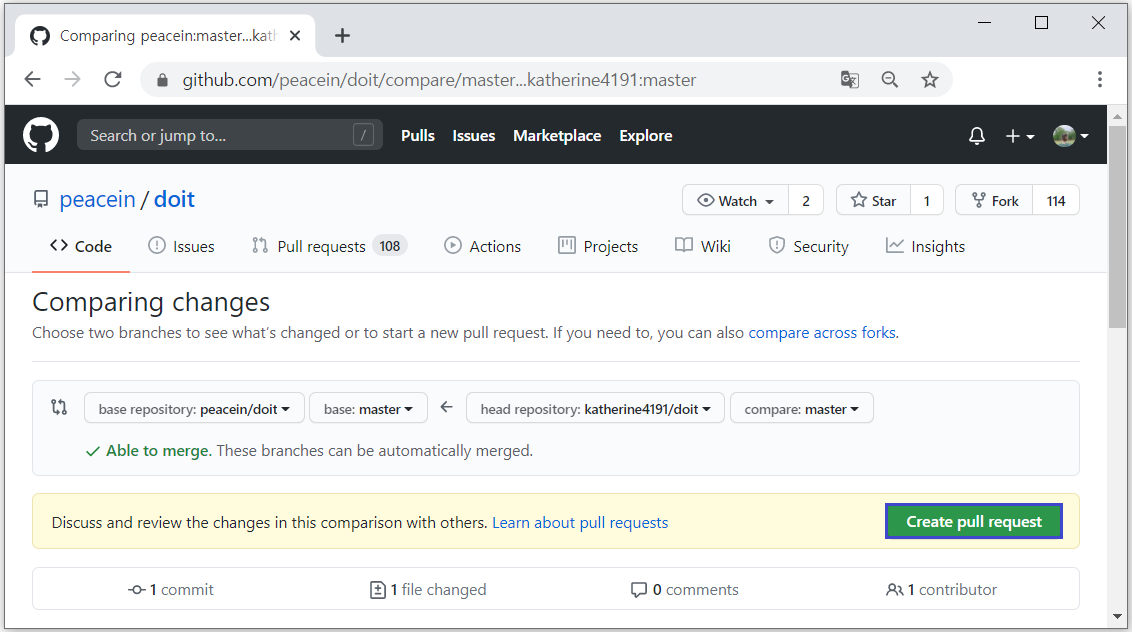Open Learn about pull requests link
The width and height of the screenshot is (1132, 632).
[580, 522]
